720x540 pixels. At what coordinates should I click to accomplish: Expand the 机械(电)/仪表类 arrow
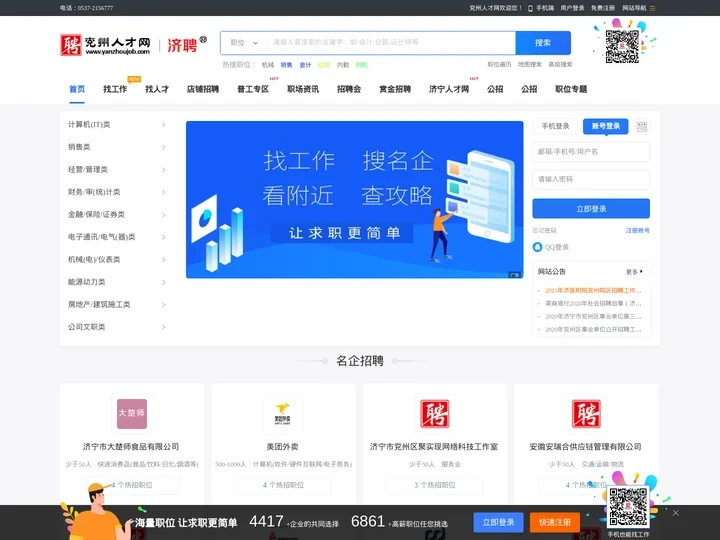[x=163, y=260]
